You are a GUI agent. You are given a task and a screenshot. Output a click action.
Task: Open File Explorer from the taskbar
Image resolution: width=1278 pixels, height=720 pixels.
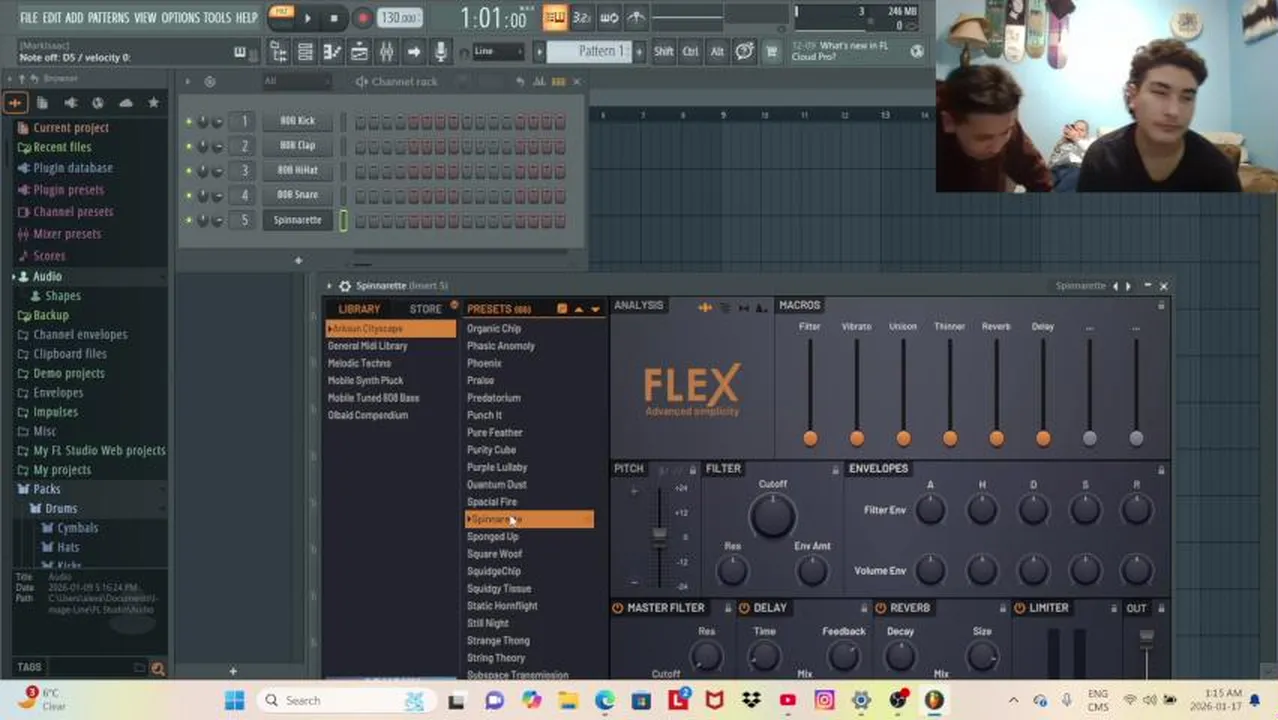click(x=568, y=700)
